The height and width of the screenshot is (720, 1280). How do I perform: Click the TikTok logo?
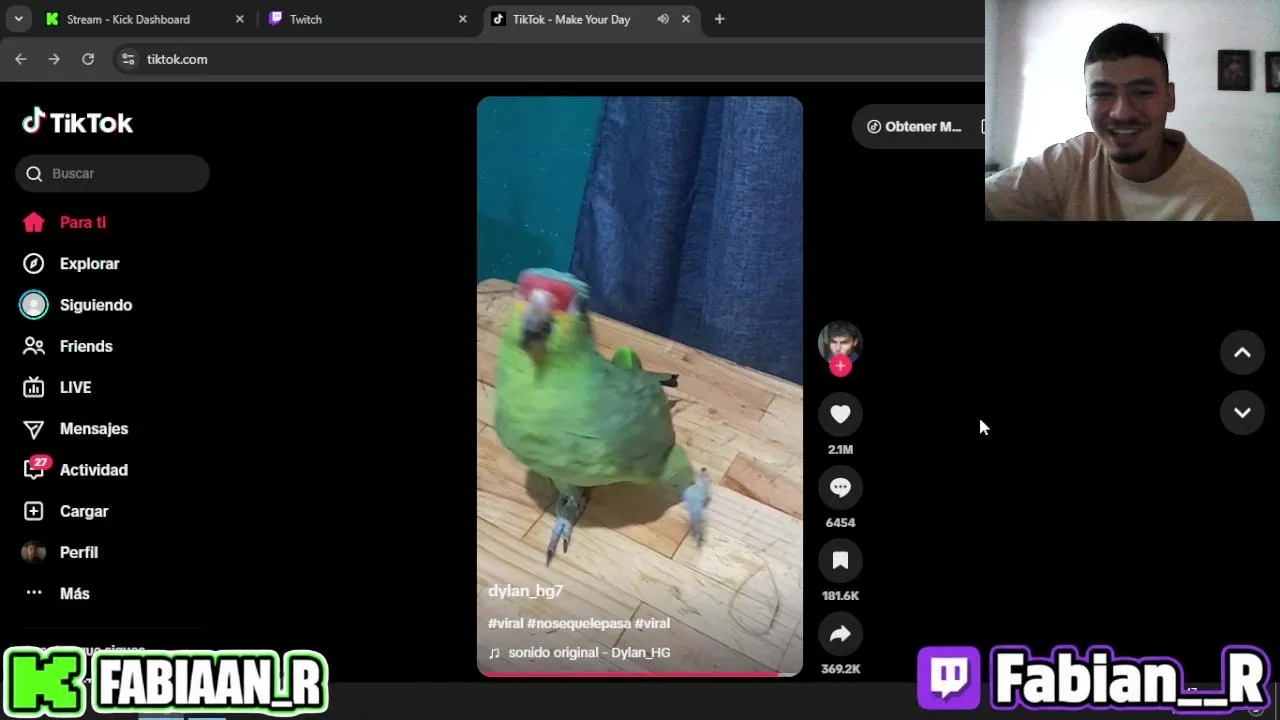77,122
